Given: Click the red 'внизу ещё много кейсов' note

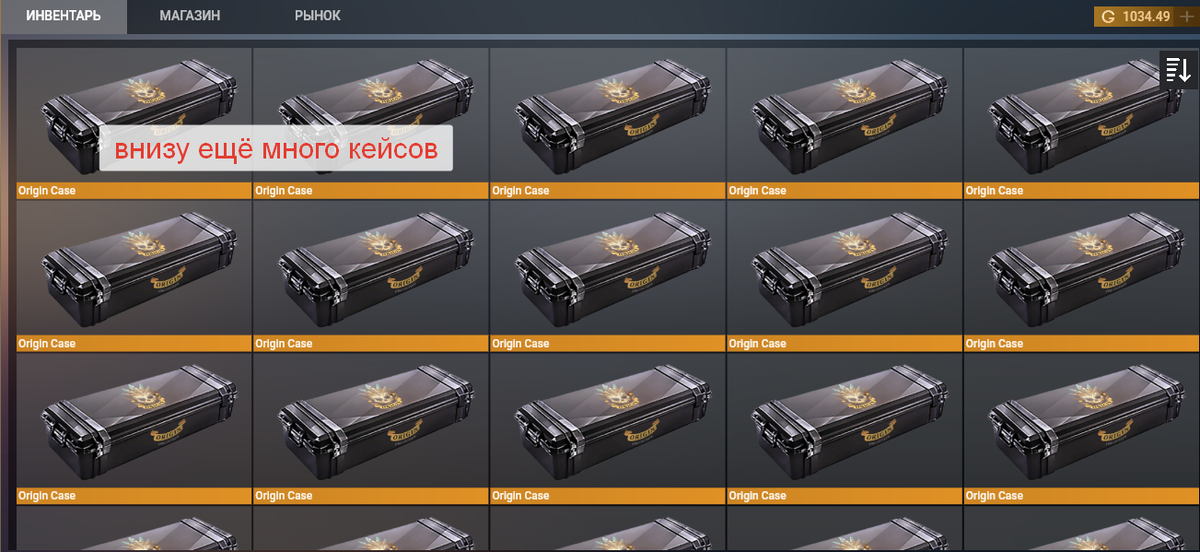Looking at the screenshot, I should click(x=276, y=148).
